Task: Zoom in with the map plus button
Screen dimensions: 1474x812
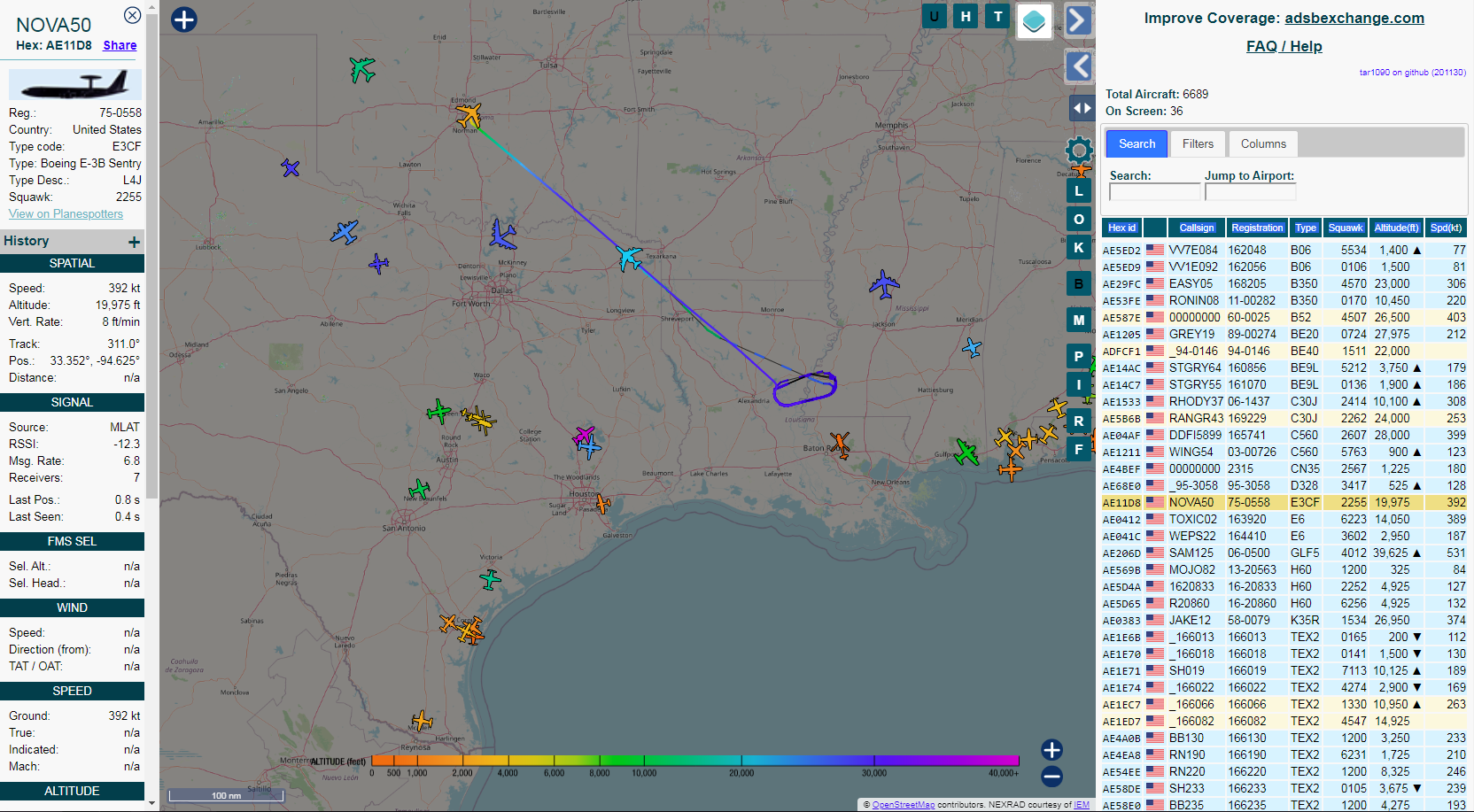Action: pyautogui.click(x=1051, y=750)
